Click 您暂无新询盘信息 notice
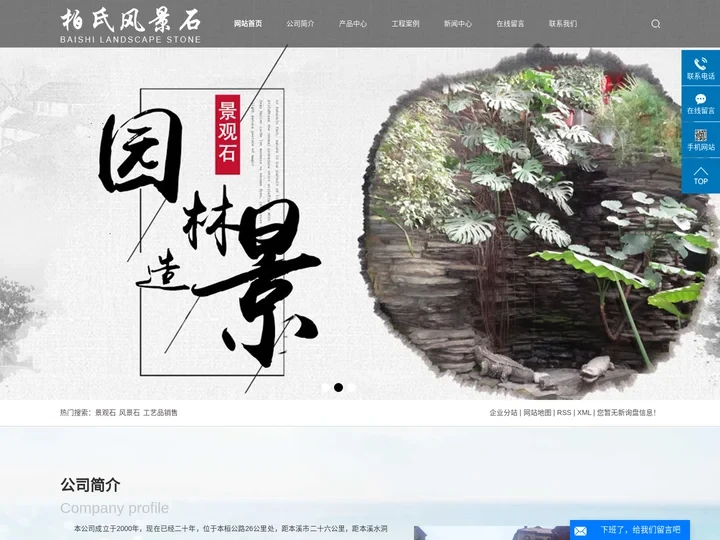The height and width of the screenshot is (540, 720). coord(626,413)
